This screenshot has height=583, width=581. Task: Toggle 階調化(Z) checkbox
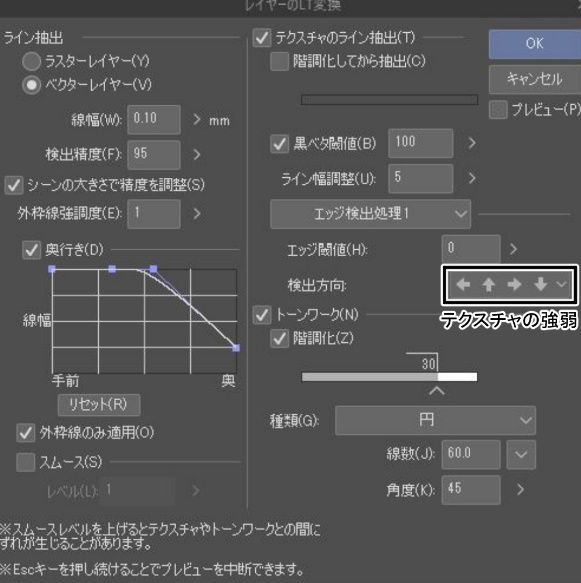pos(280,339)
